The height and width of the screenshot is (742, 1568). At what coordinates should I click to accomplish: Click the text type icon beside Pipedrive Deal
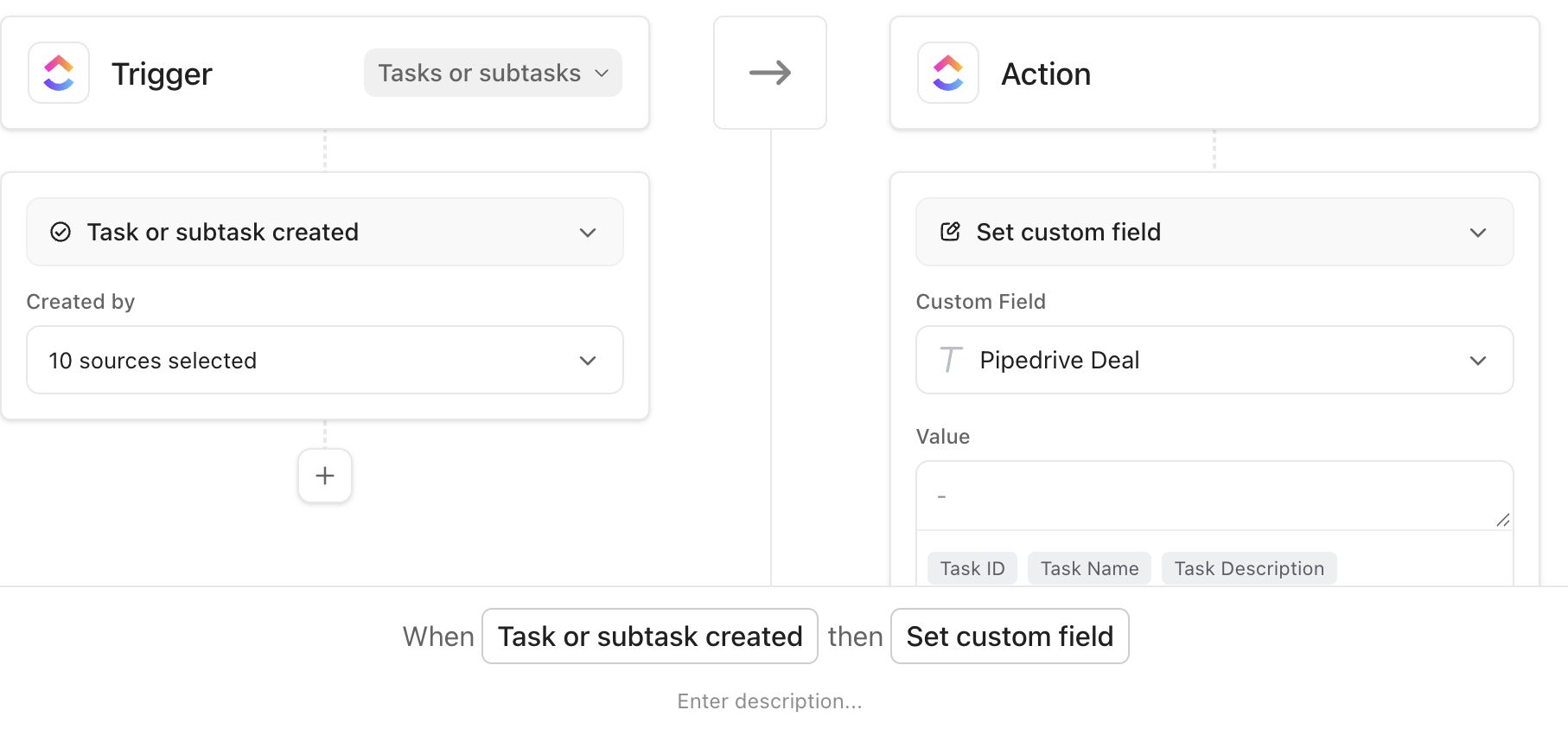951,360
